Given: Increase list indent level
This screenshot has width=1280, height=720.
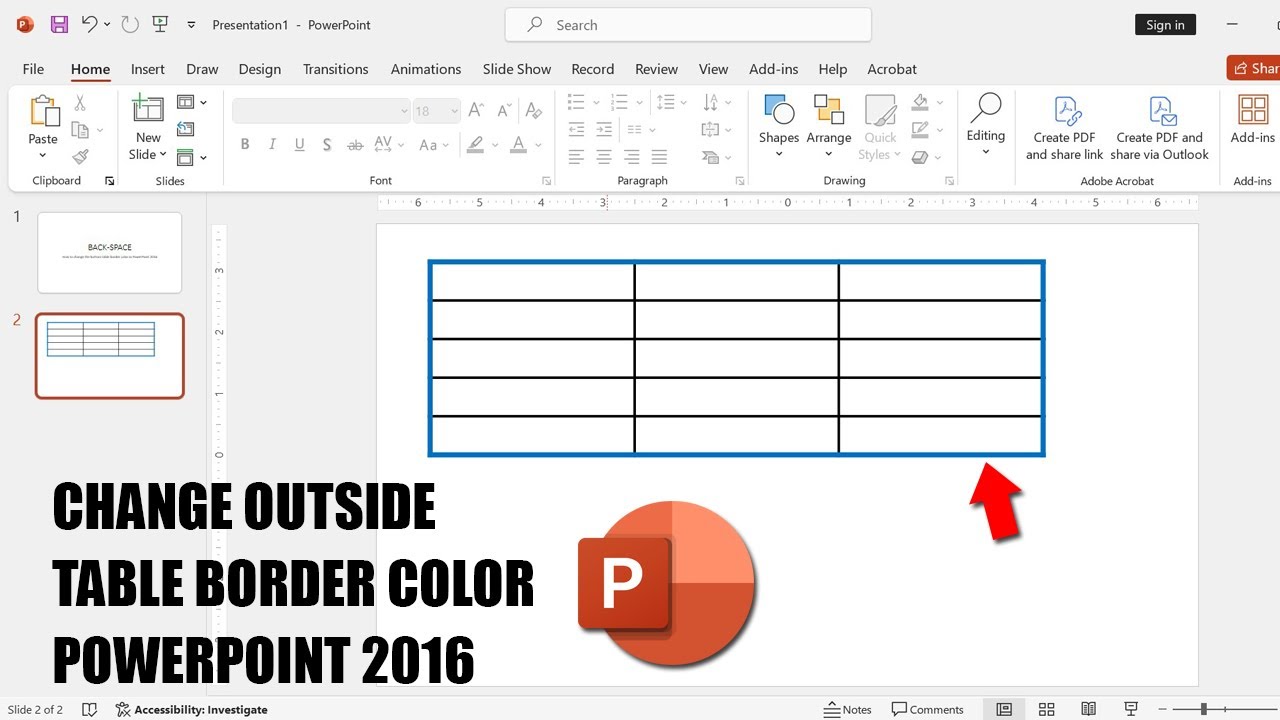Looking at the screenshot, I should coord(604,130).
